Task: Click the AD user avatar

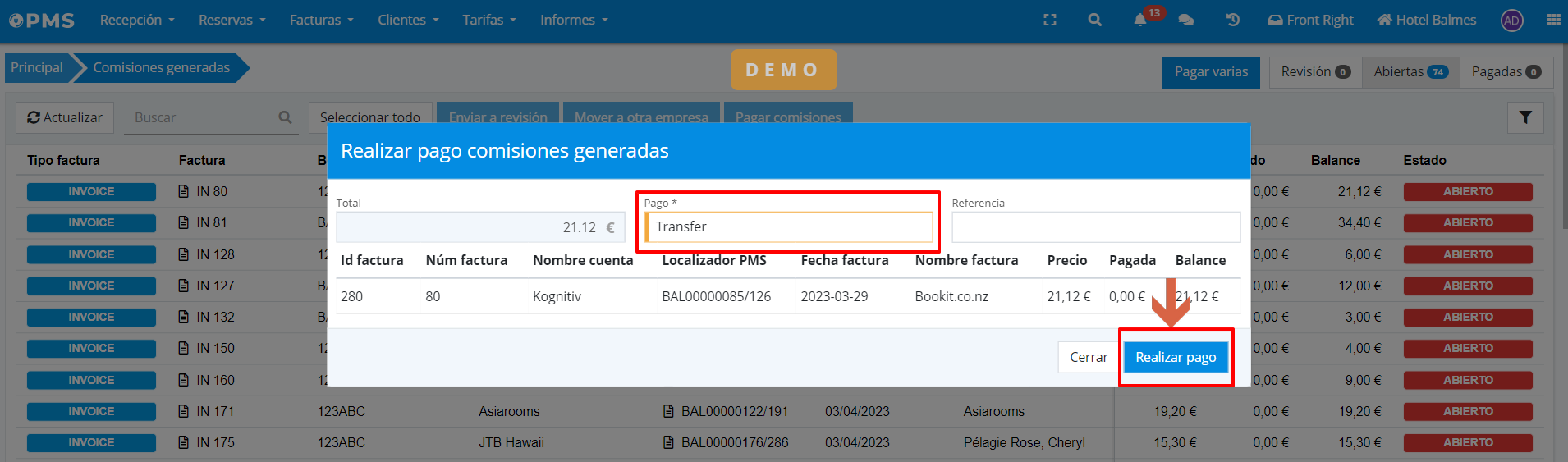Action: [1511, 21]
